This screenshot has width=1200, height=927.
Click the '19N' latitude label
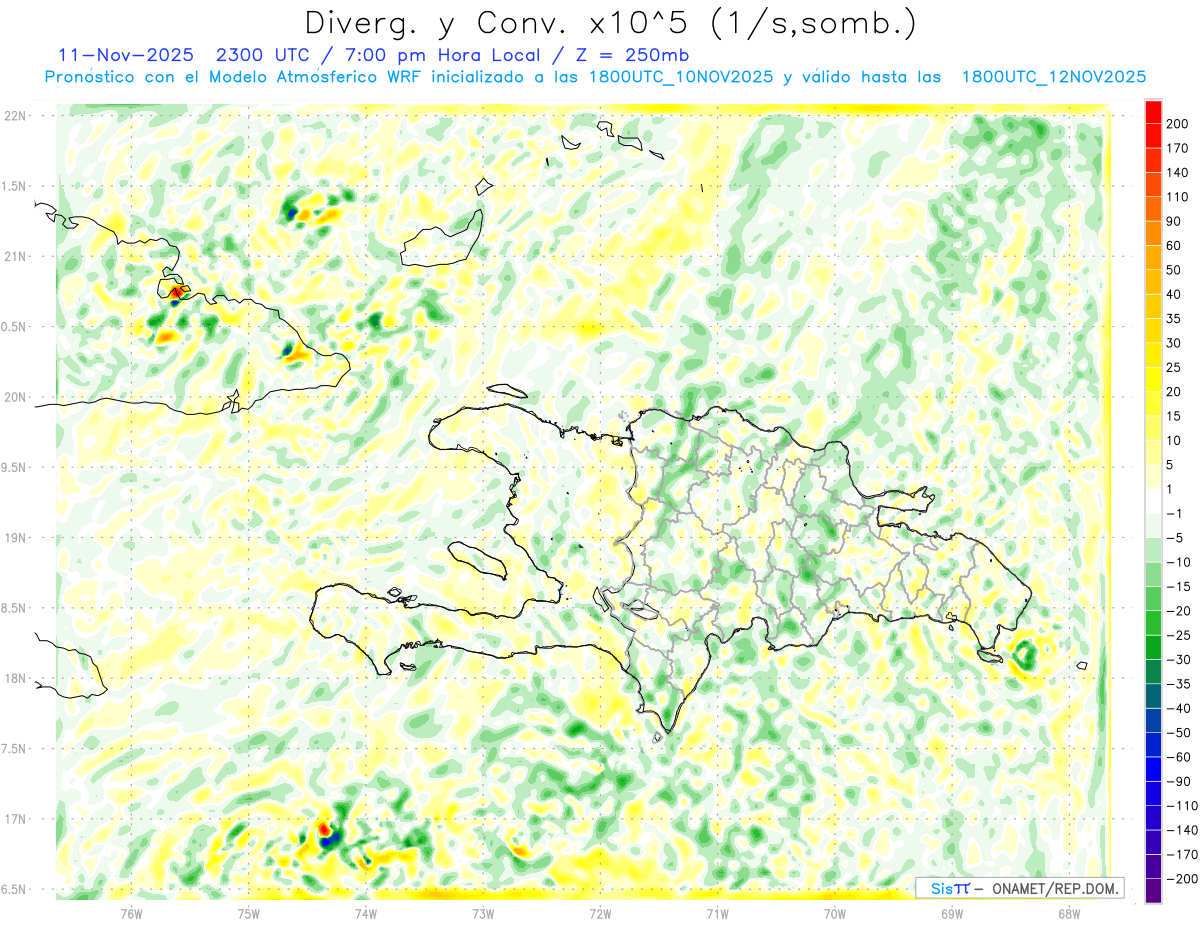click(x=14, y=538)
